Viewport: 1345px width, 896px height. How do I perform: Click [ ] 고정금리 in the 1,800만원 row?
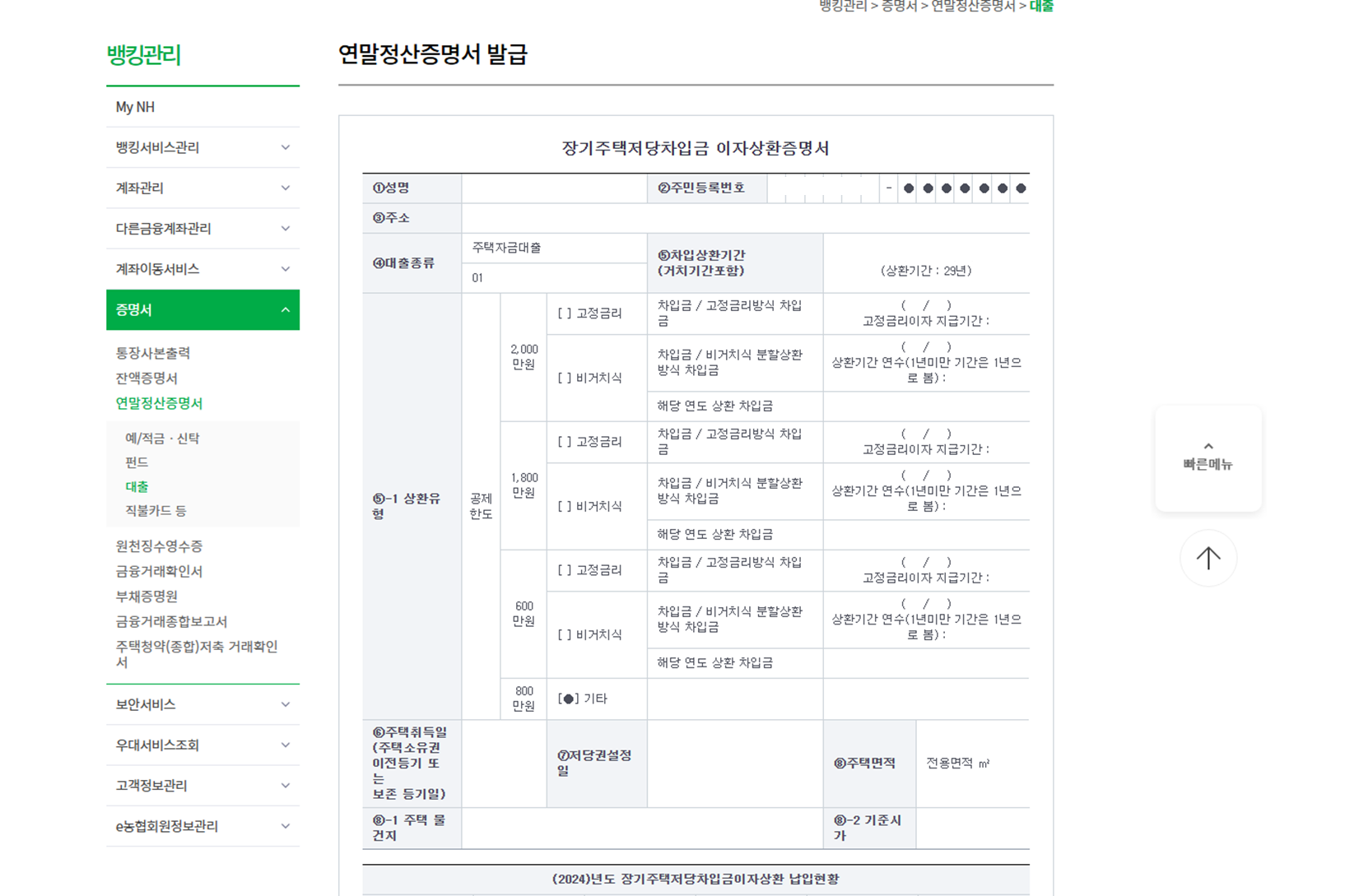click(589, 442)
